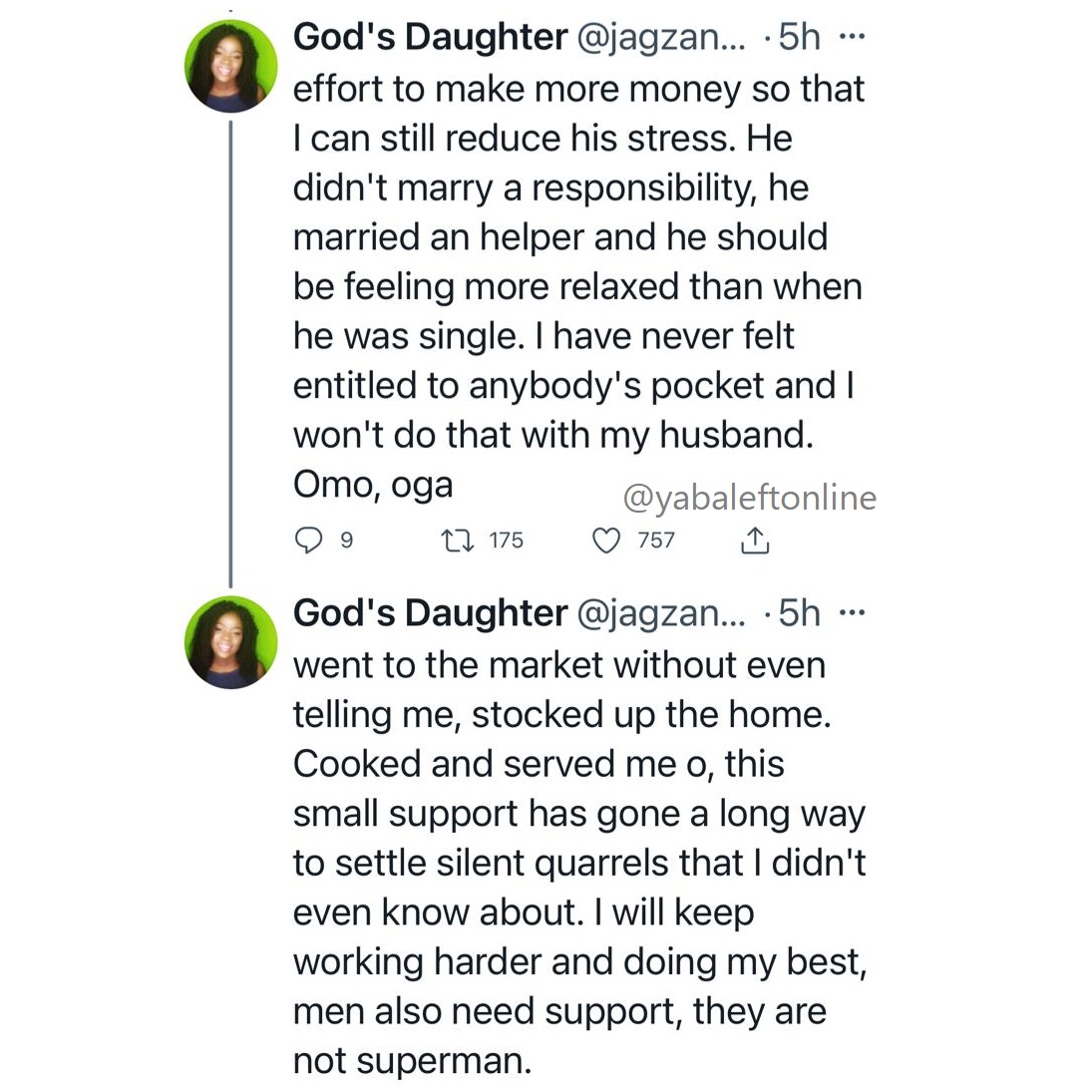Open God's Daughter name on second tweet
The height and width of the screenshot is (1092, 1092).
coord(431,613)
